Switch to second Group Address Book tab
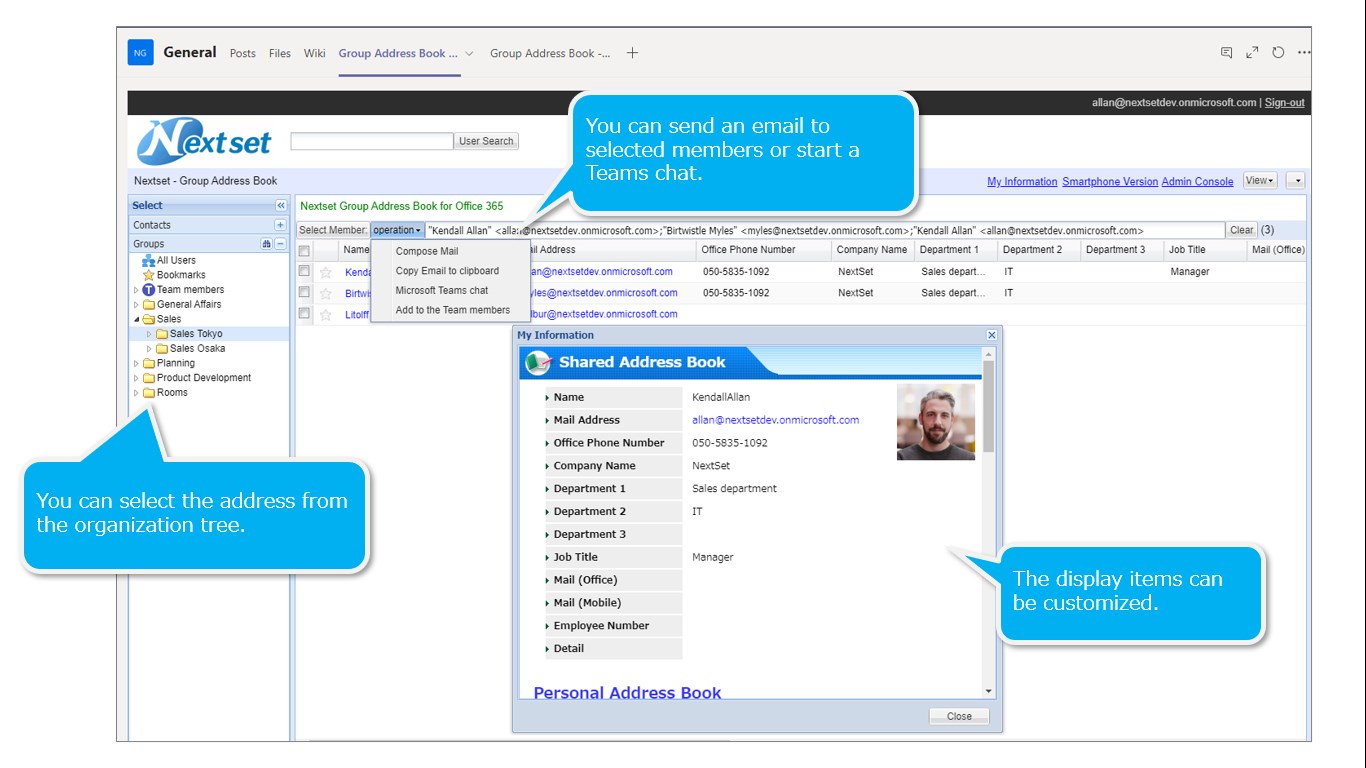Screen dimensions: 1366x768 (x=550, y=54)
